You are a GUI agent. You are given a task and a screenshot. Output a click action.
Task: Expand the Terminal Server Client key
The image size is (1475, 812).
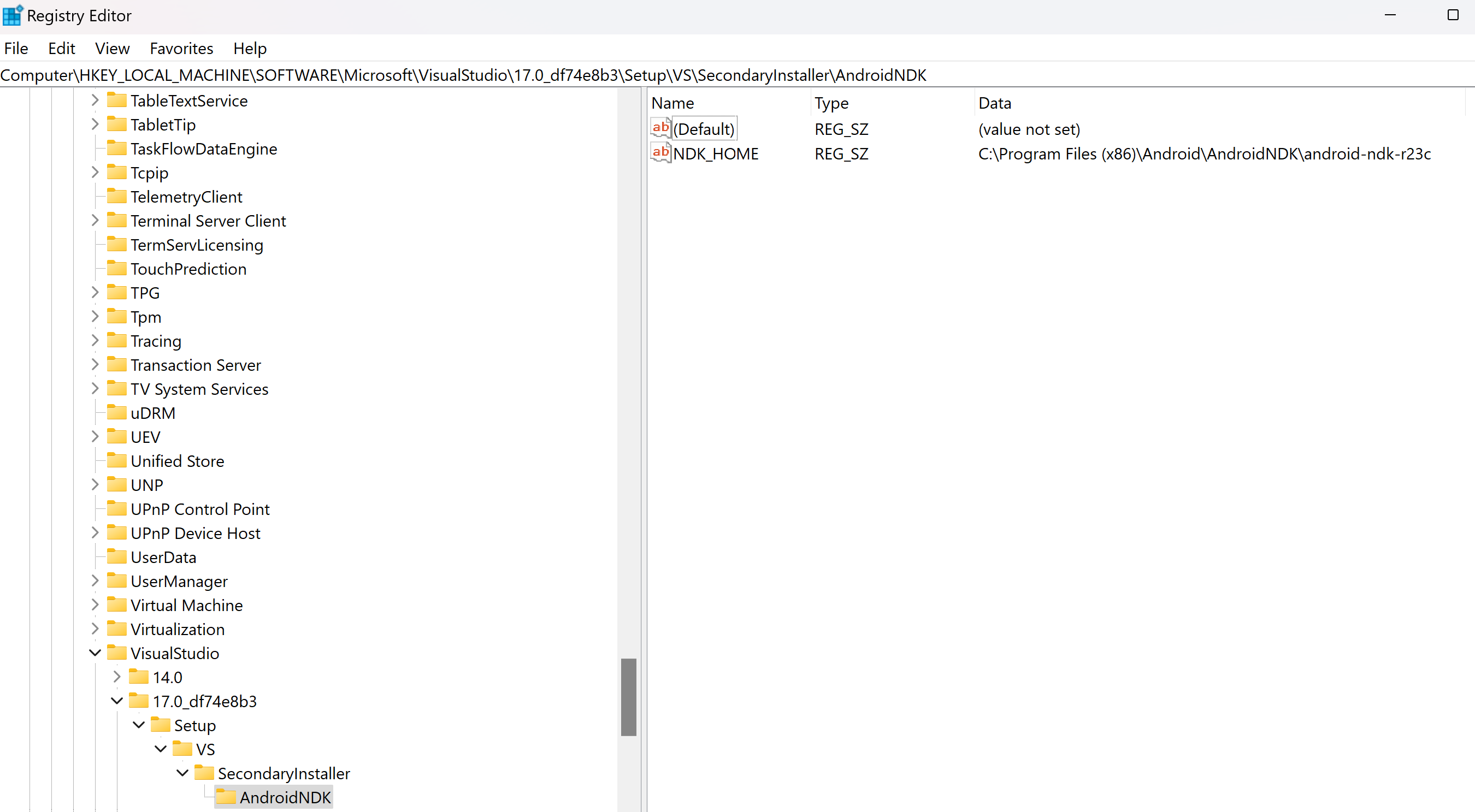[x=95, y=220]
